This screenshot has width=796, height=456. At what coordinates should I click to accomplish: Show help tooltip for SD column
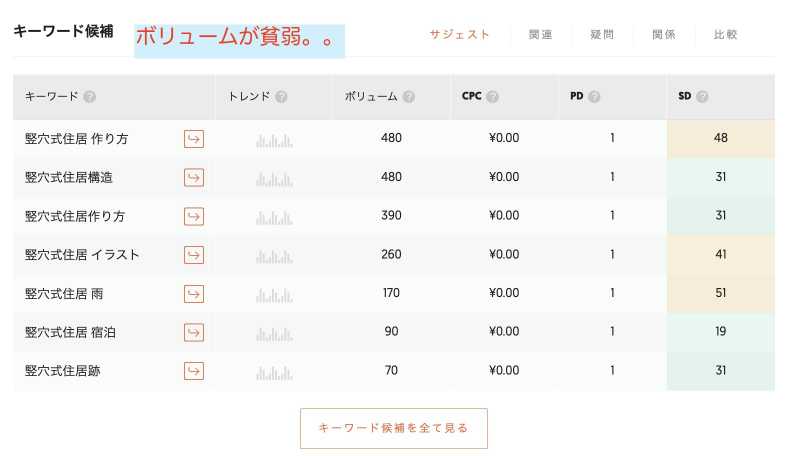[x=702, y=97]
